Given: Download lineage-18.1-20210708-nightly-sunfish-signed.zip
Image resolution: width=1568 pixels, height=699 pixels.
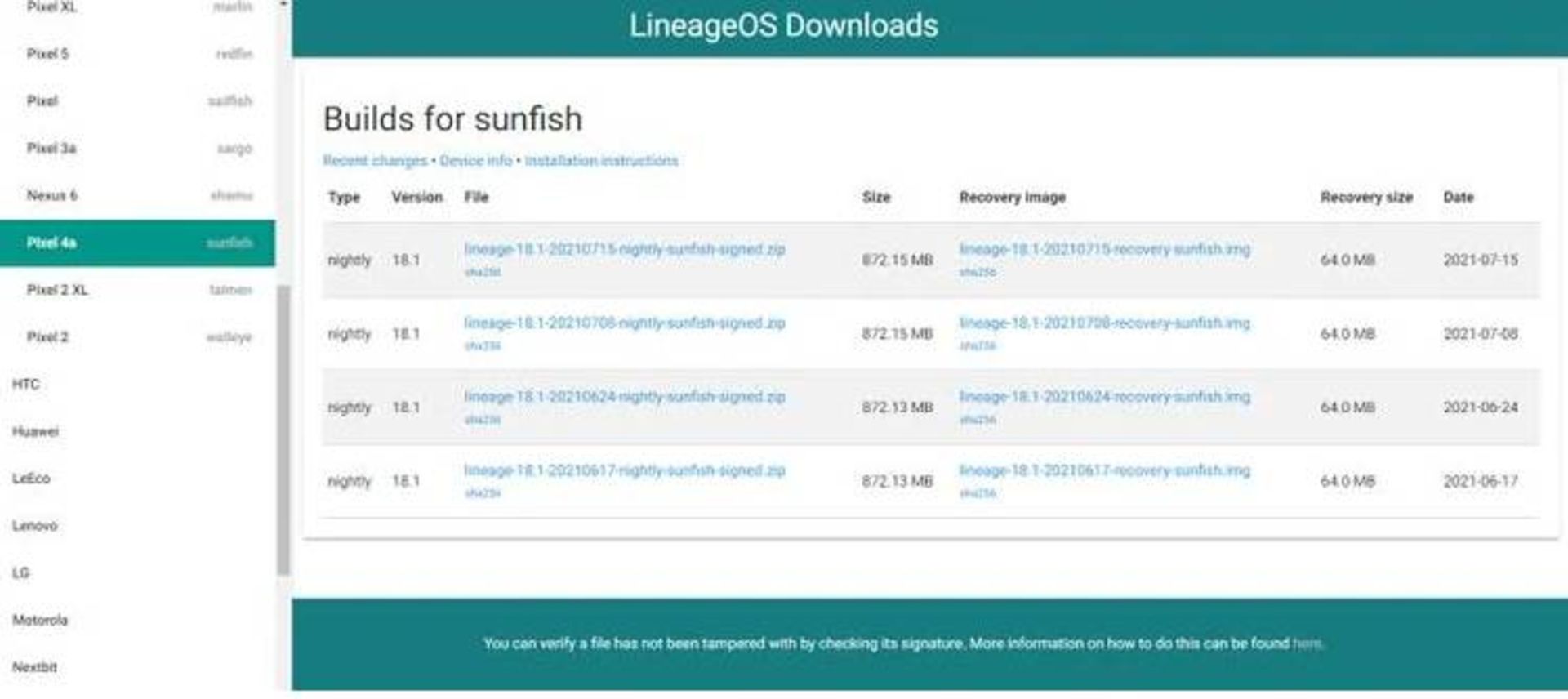Looking at the screenshot, I should 625,323.
